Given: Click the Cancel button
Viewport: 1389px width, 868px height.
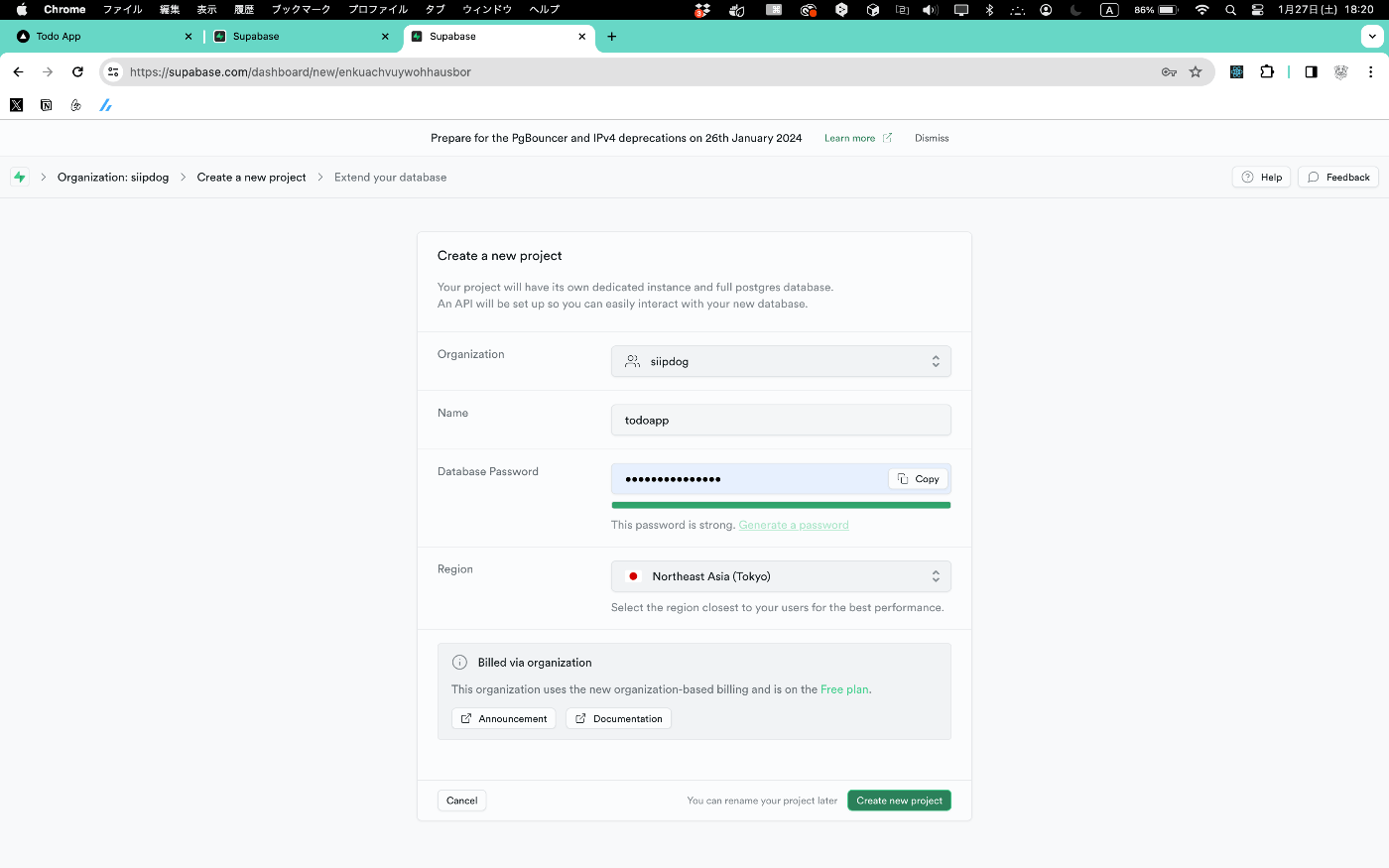Looking at the screenshot, I should pyautogui.click(x=461, y=801).
